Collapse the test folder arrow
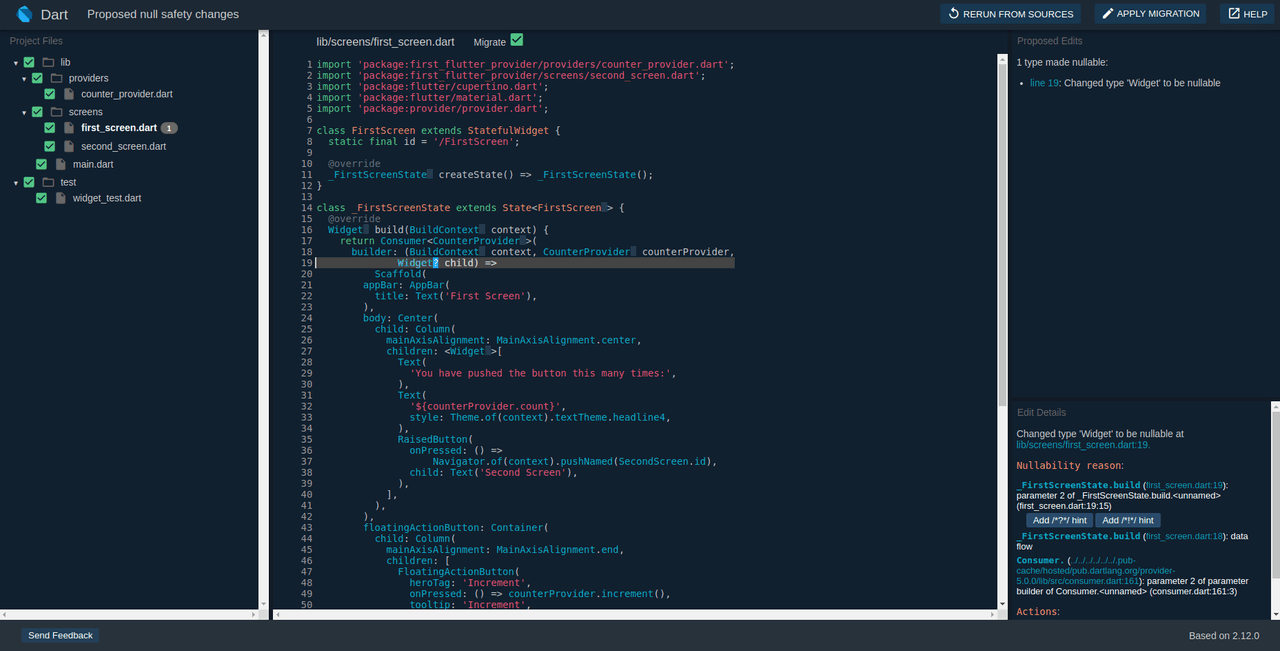 [x=16, y=183]
